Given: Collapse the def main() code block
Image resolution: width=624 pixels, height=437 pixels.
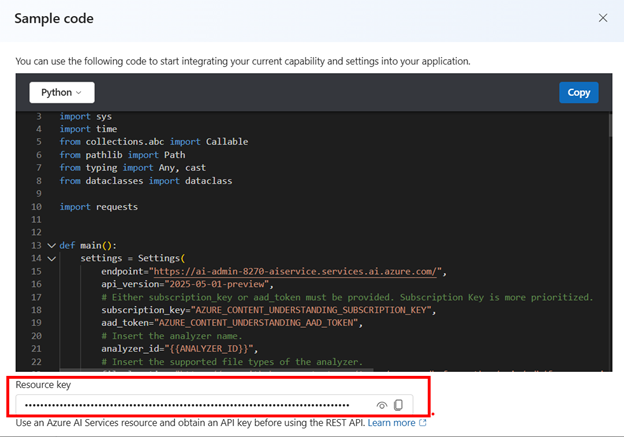Looking at the screenshot, I should [51, 246].
